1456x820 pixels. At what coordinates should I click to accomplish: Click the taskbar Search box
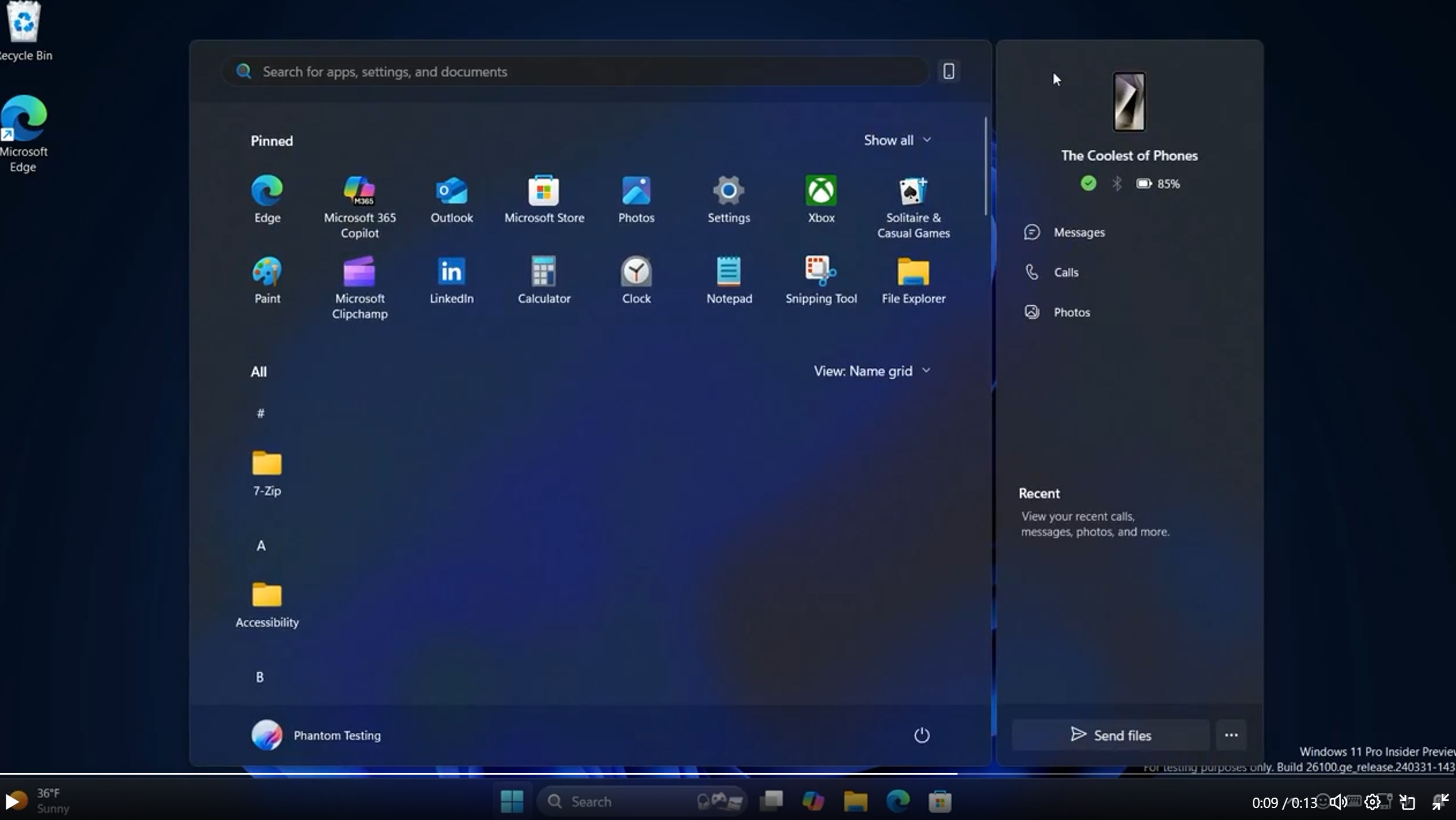642,801
